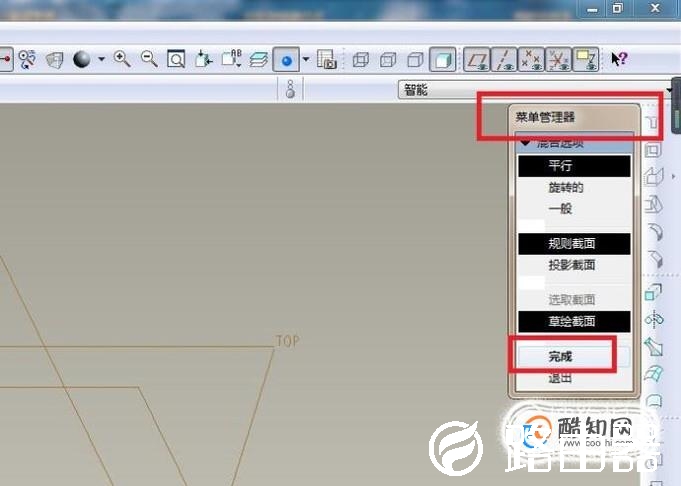
Task: Click the traffic light regeneration status icon
Action: 290,89
